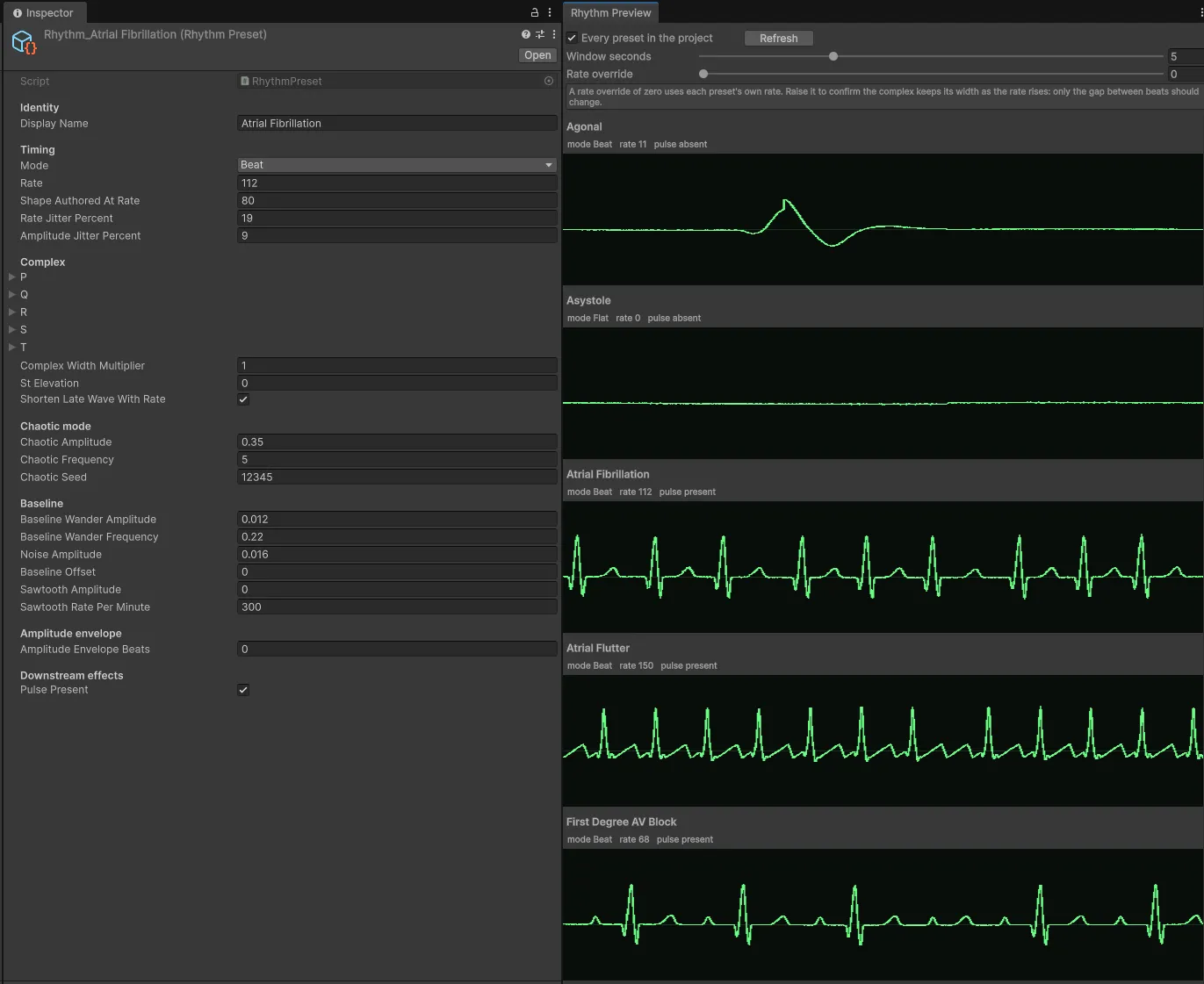This screenshot has height=984, width=1204.
Task: Focus the St Elevation value field
Action: pyautogui.click(x=397, y=384)
